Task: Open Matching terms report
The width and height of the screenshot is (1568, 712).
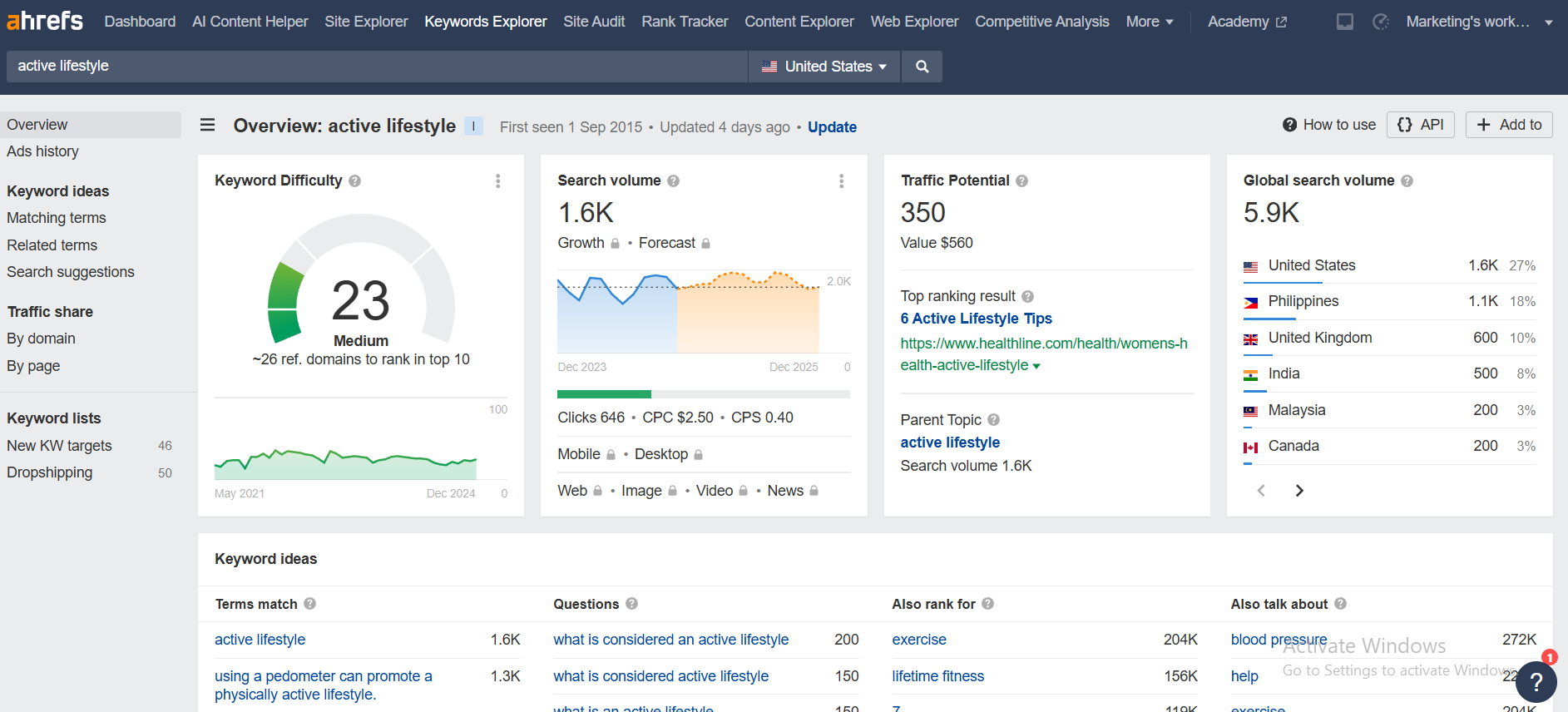Action: (x=57, y=218)
